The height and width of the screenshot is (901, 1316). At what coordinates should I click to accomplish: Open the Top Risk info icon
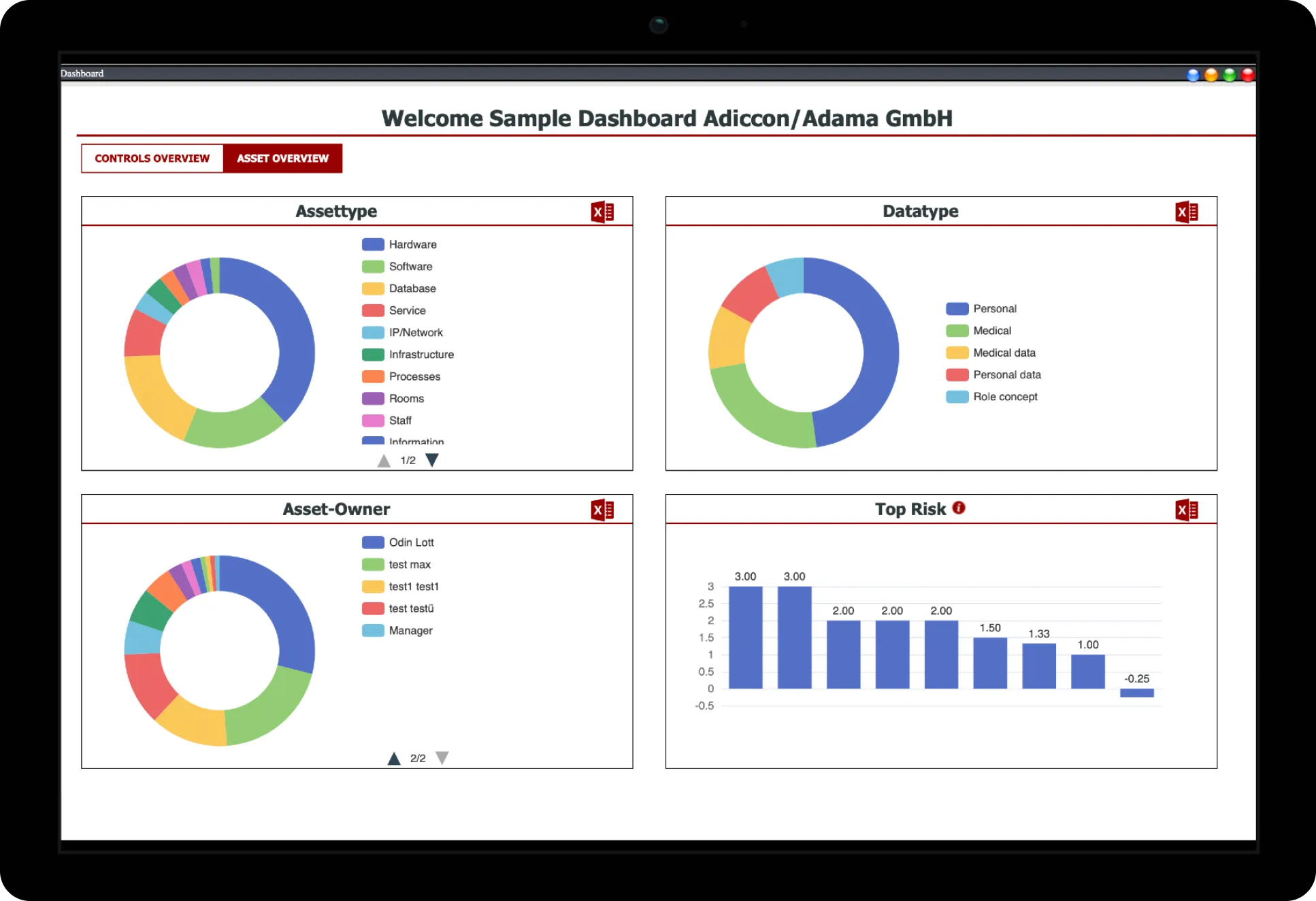(x=959, y=508)
